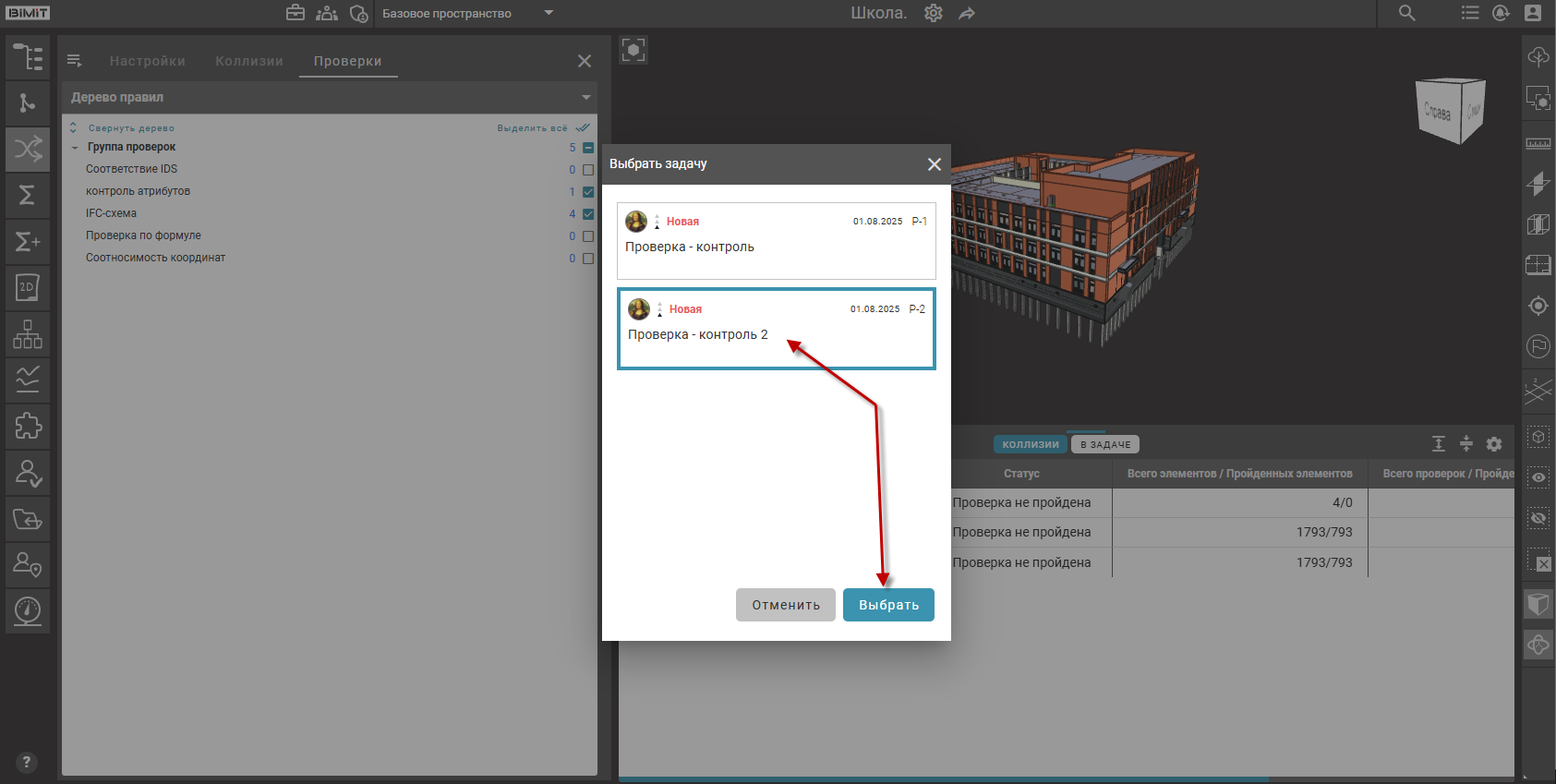Open the ruler measurement tool
1556x784 pixels.
1538,143
